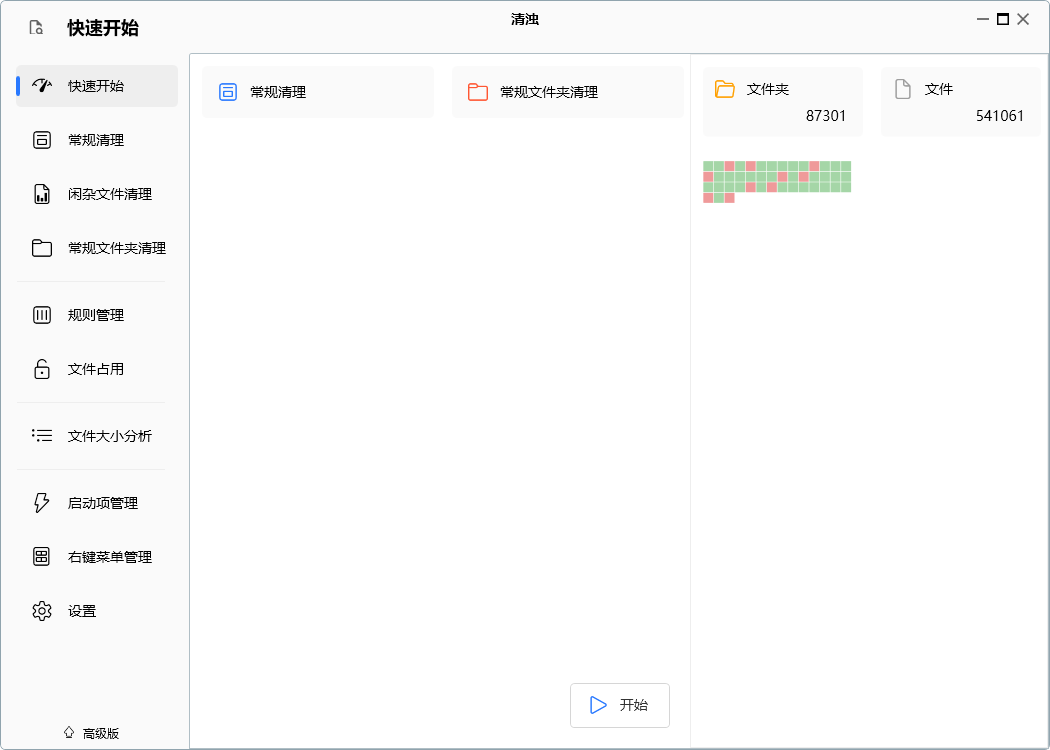1050x750 pixels.
Task: Click the speedometer icon beside 快速开始
Action: click(42, 86)
